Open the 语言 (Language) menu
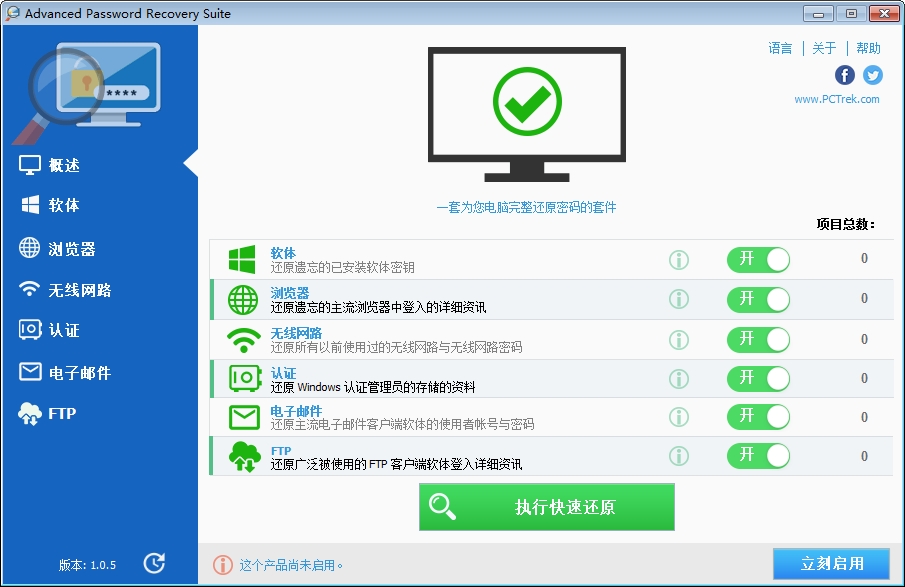This screenshot has width=905, height=587. 780,47
